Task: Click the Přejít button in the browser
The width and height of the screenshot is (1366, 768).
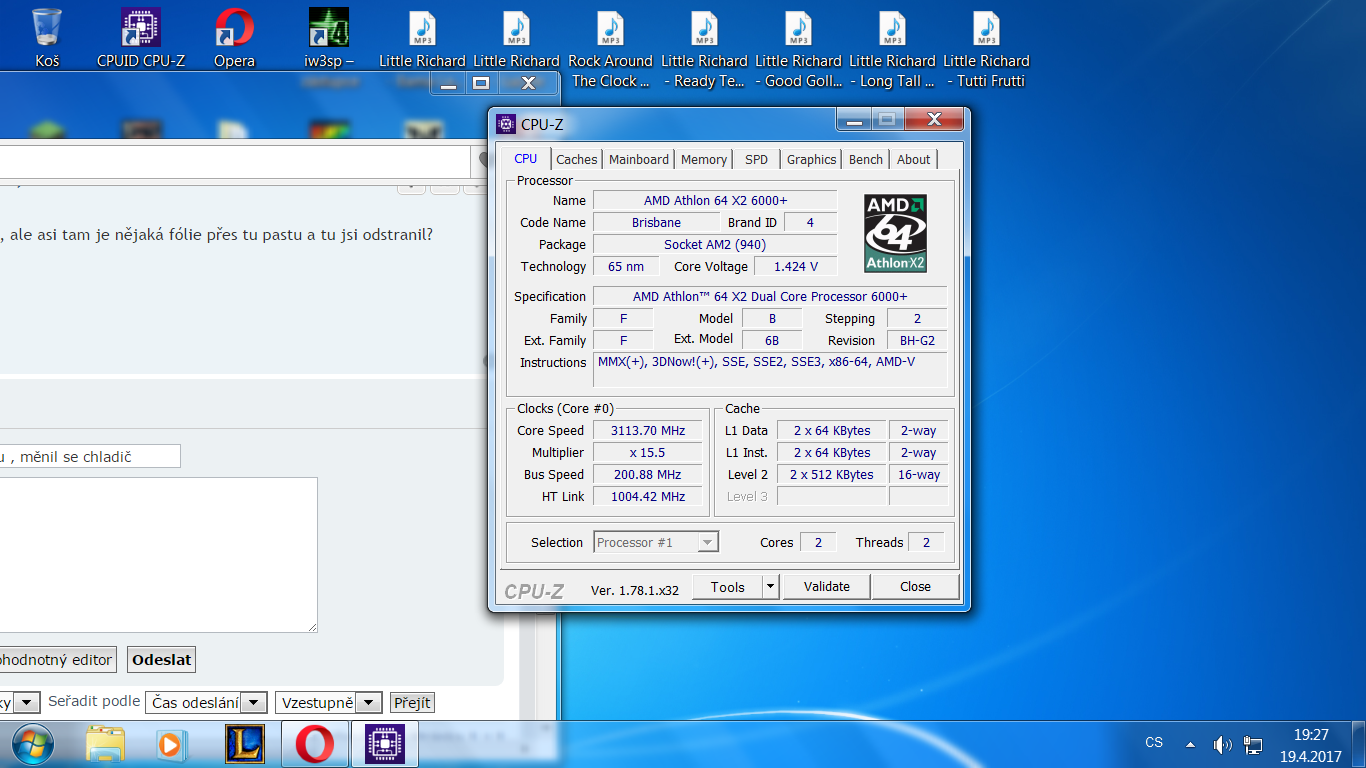Action: pyautogui.click(x=412, y=703)
